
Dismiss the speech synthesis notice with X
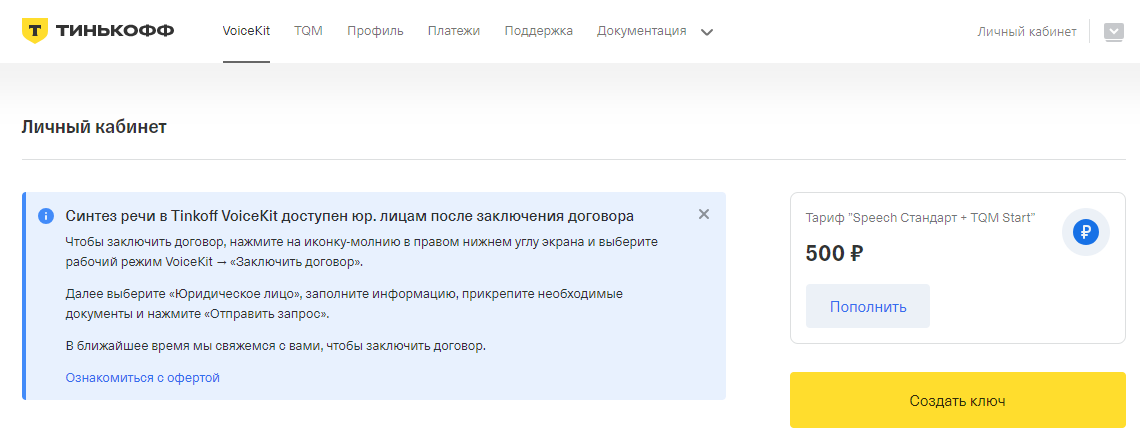[703, 214]
